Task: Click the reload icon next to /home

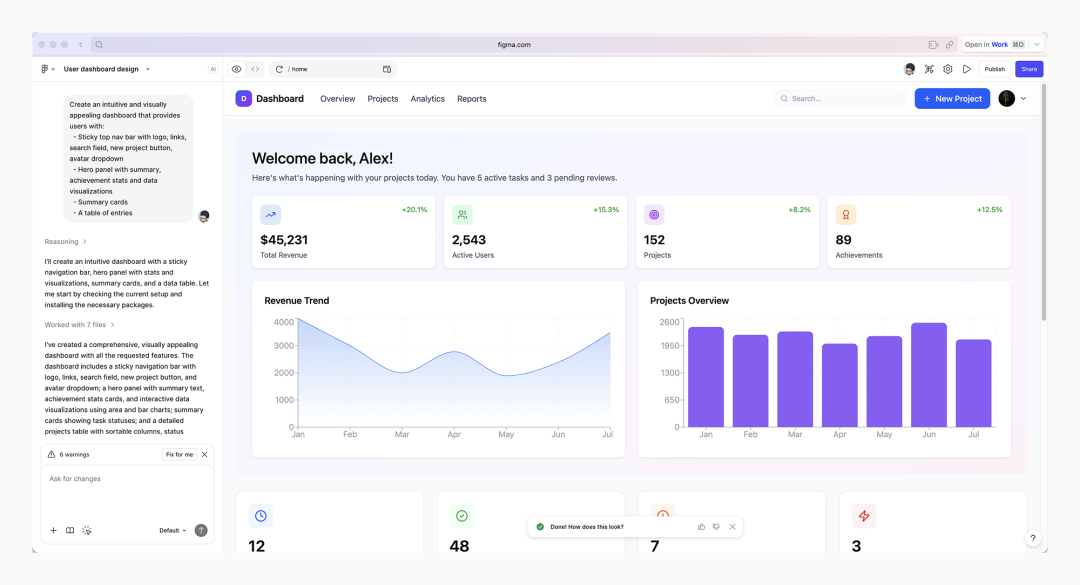Action: coord(280,69)
